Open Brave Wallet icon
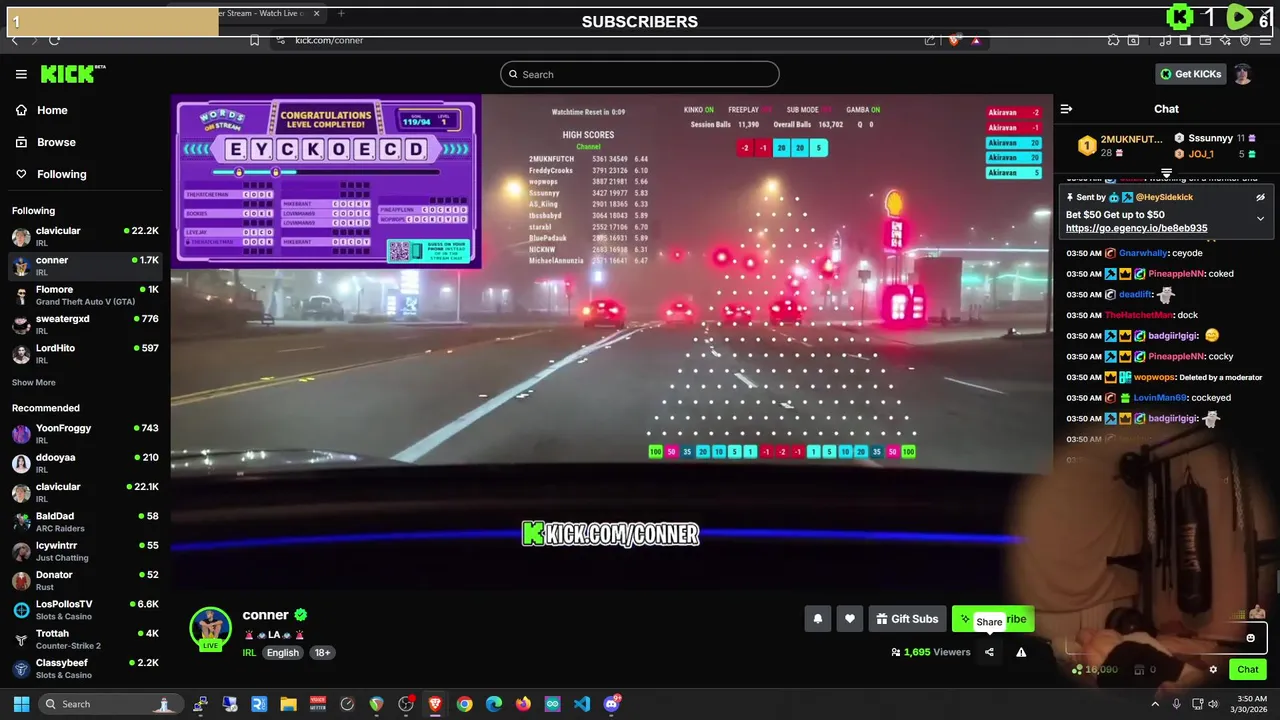Screen dimensions: 1280x720 (x=1205, y=40)
